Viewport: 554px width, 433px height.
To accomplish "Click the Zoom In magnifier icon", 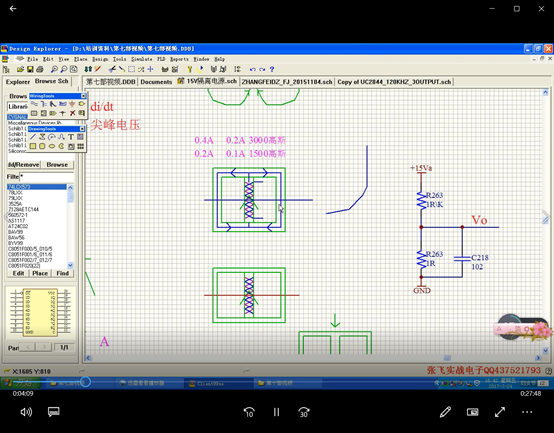I will 54,70.
